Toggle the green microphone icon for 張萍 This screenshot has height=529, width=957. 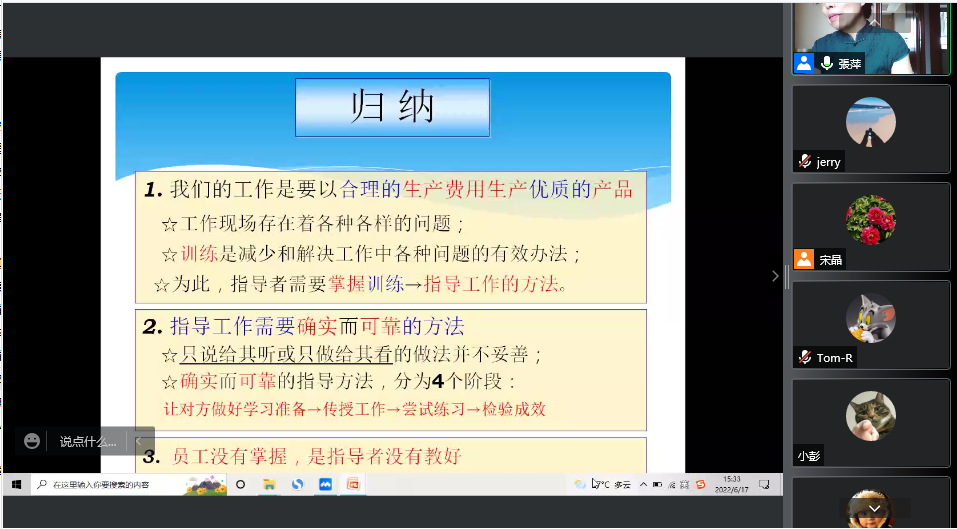coord(827,63)
